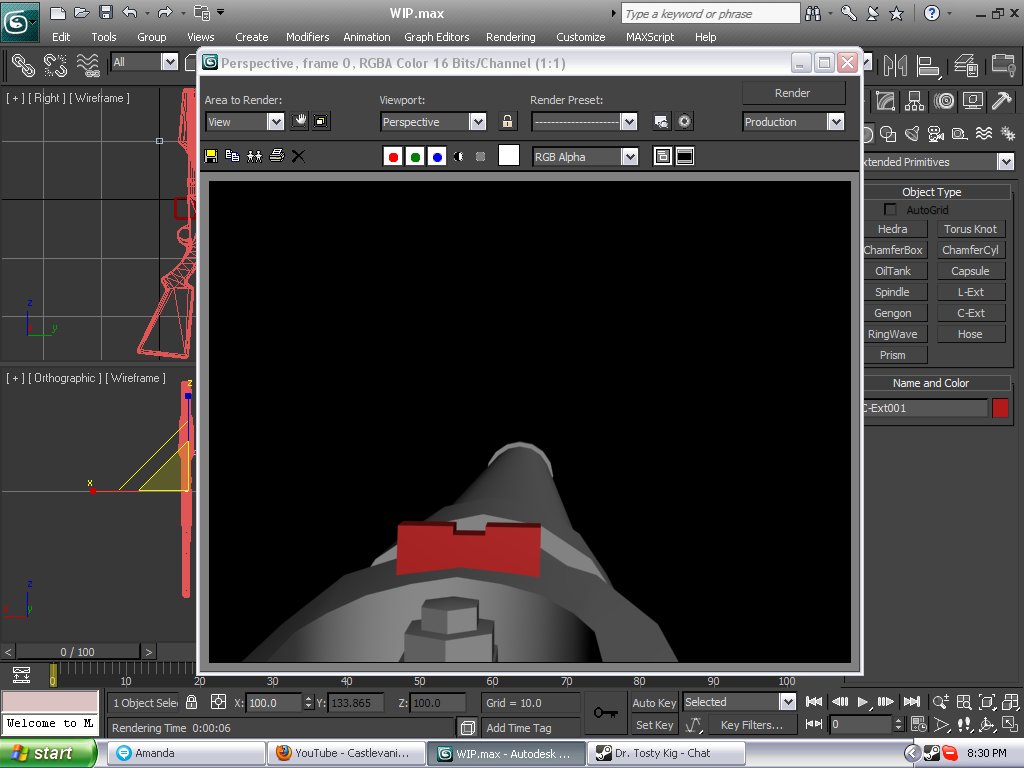Click the Edit Region hand icon

(x=299, y=122)
